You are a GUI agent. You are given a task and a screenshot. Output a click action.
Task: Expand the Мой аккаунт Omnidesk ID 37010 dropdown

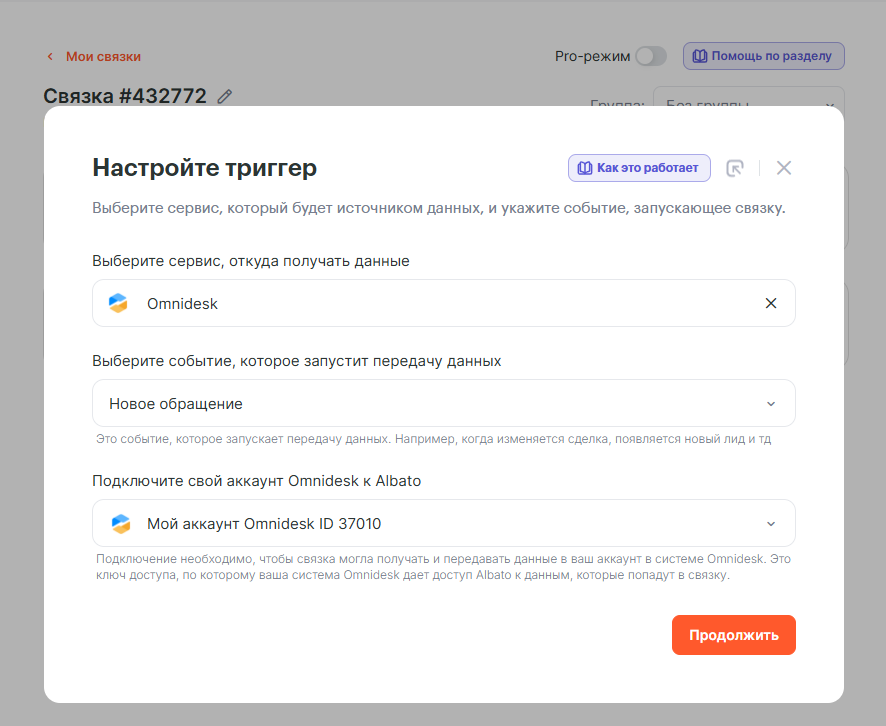[443, 523]
